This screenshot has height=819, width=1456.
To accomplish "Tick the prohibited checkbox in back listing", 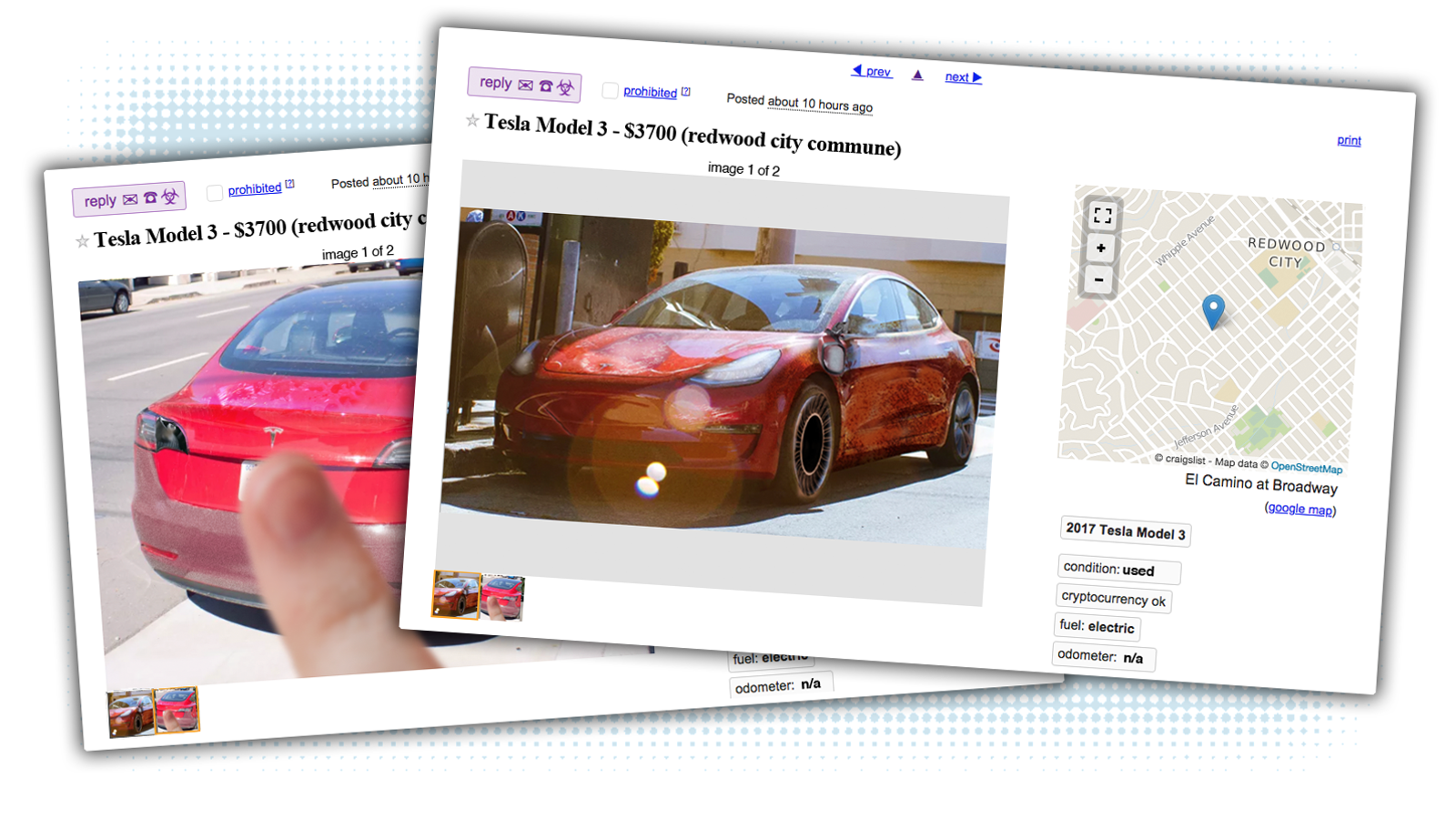I will point(215,192).
